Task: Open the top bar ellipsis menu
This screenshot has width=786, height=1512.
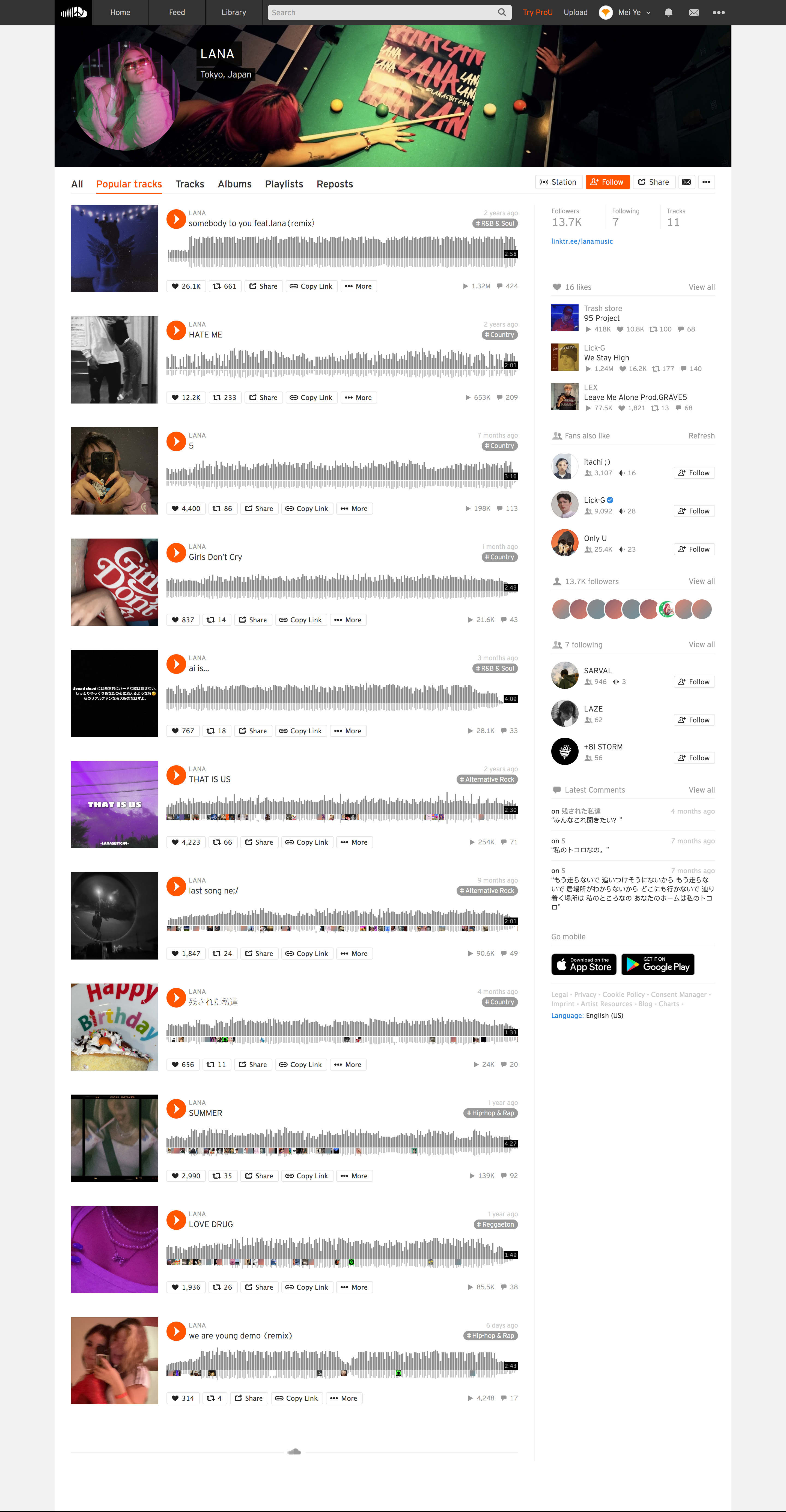Action: coord(719,12)
